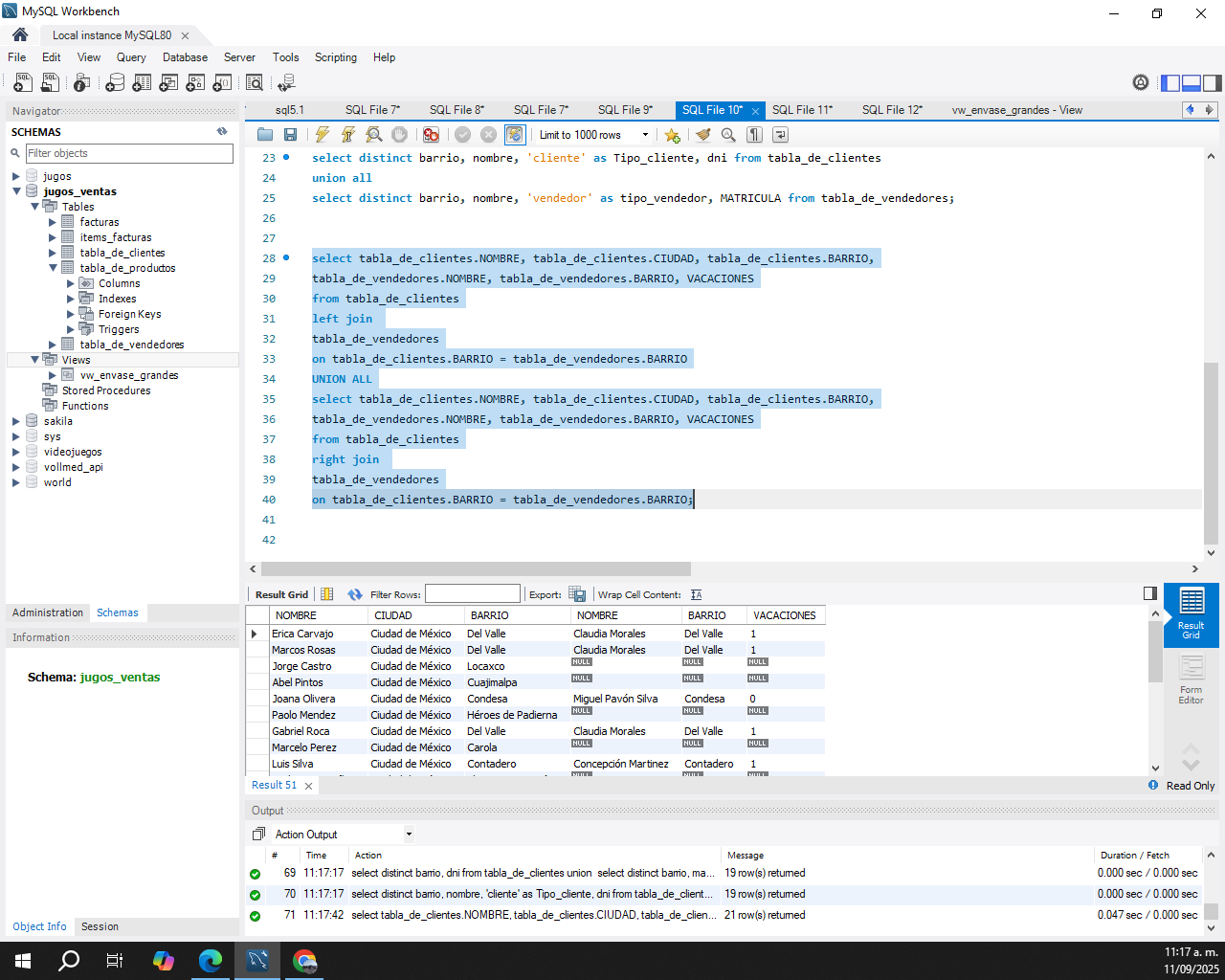
Task: Stop the query being executed
Action: [400, 135]
